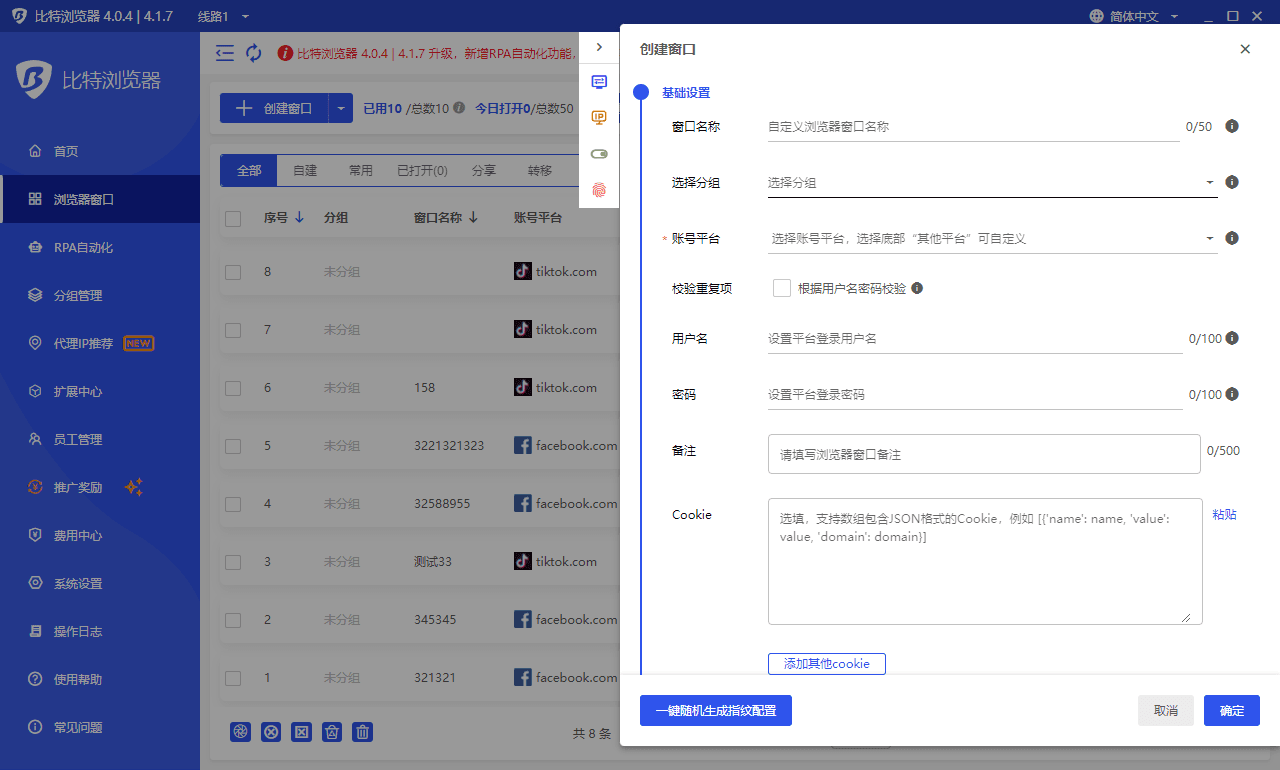Screen dimensions: 1280x770
Task: Switch to the 已打开(0) tab
Action: (421, 170)
